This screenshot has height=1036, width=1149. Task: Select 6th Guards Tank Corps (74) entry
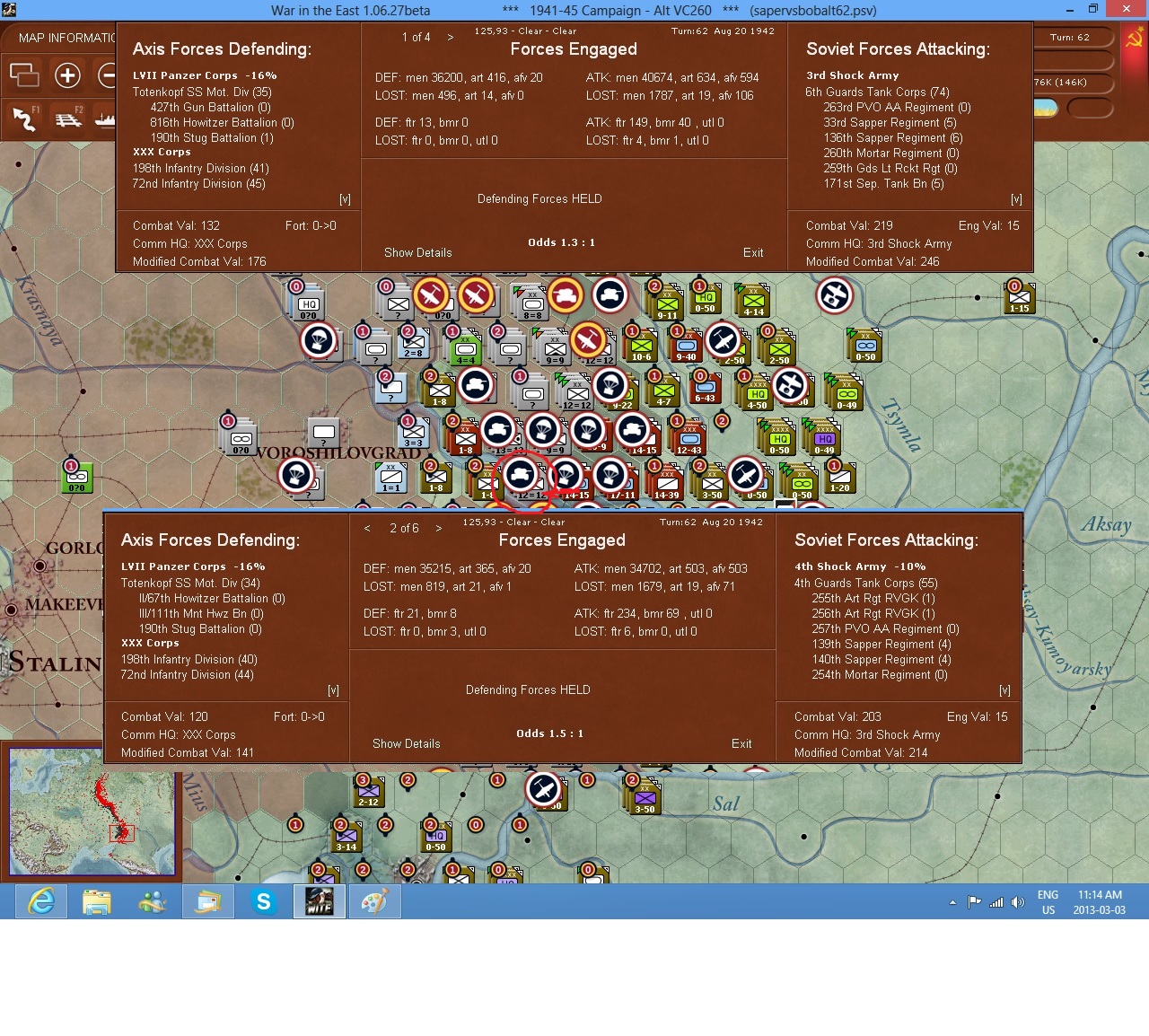pos(877,92)
